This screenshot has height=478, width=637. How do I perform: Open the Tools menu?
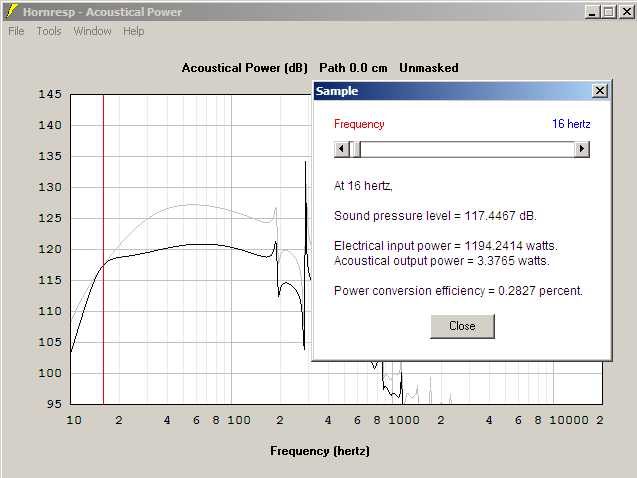[49, 31]
